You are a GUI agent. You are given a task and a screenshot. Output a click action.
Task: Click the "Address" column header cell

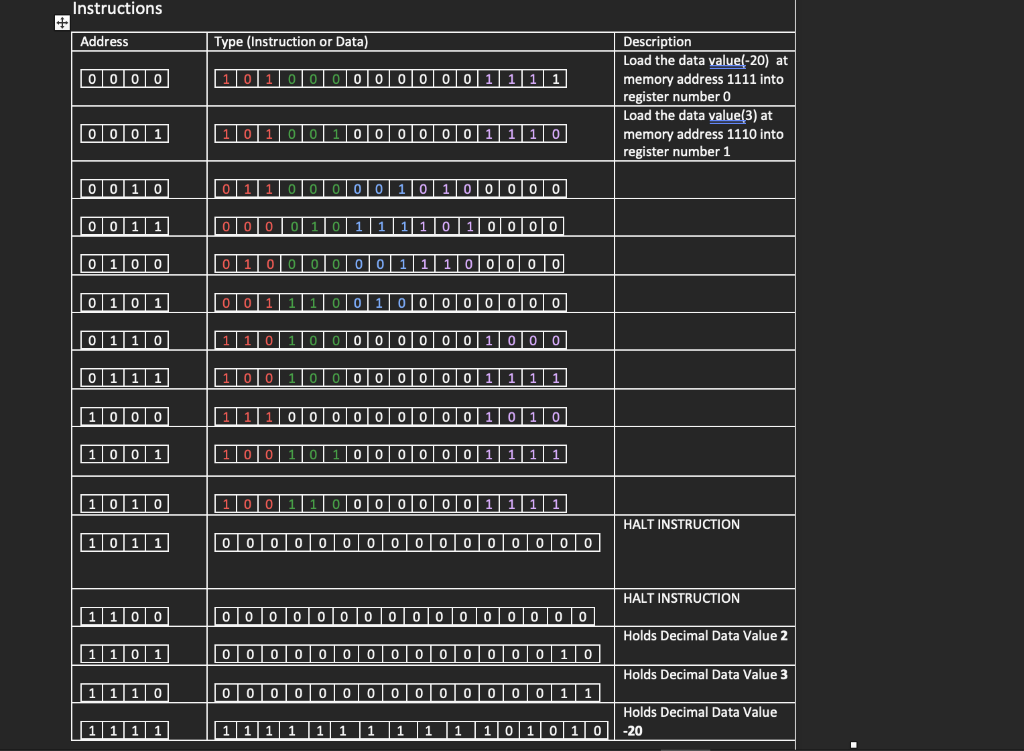click(x=105, y=41)
